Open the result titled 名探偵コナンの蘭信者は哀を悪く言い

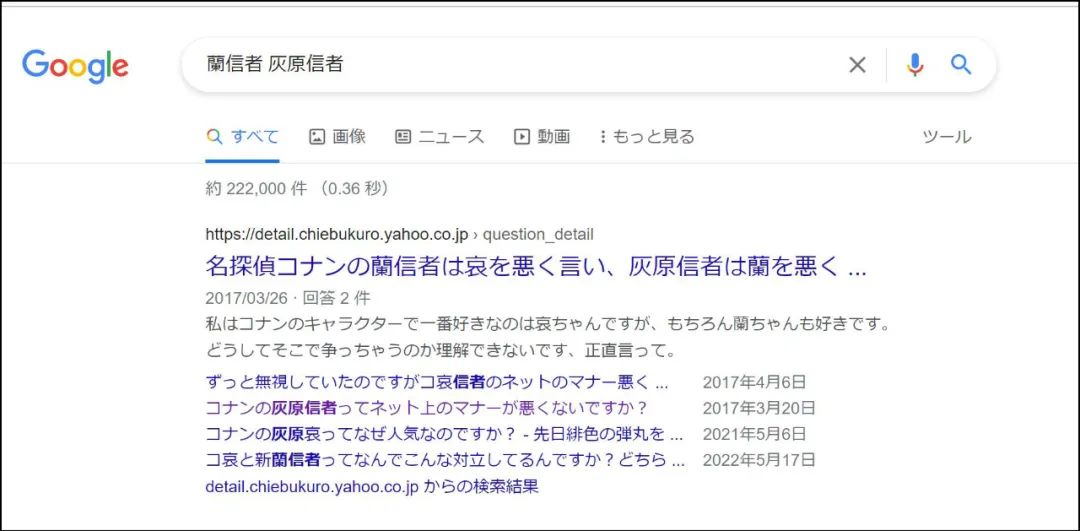pyautogui.click(x=536, y=266)
